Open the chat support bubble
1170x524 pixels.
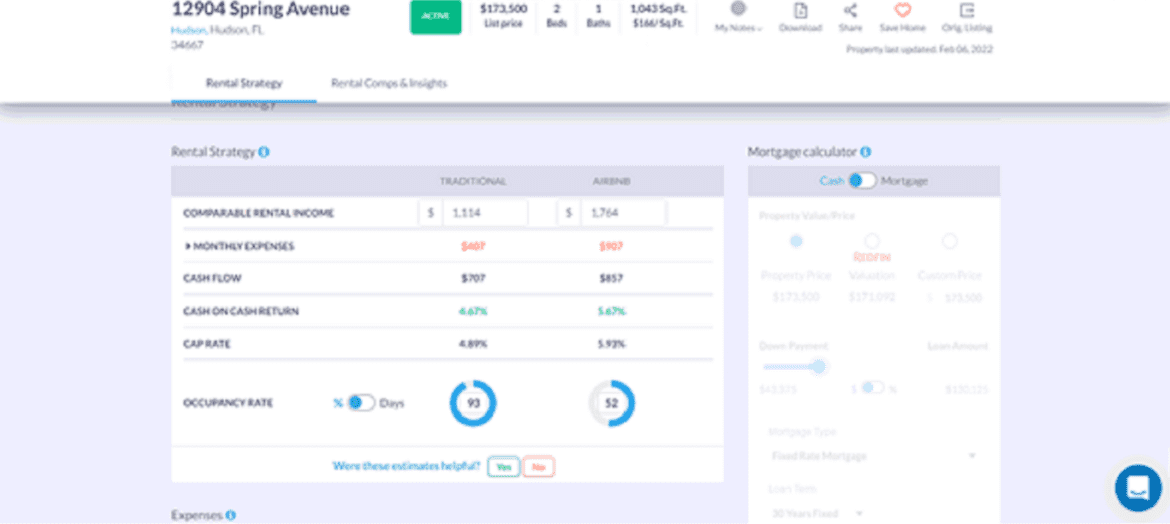click(1138, 488)
